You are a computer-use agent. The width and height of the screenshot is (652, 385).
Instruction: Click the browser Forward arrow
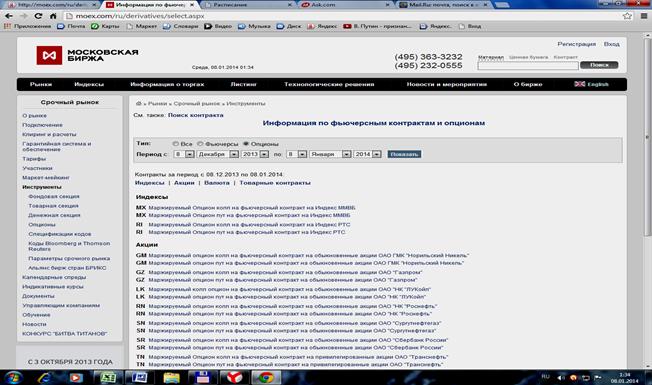coord(23,16)
